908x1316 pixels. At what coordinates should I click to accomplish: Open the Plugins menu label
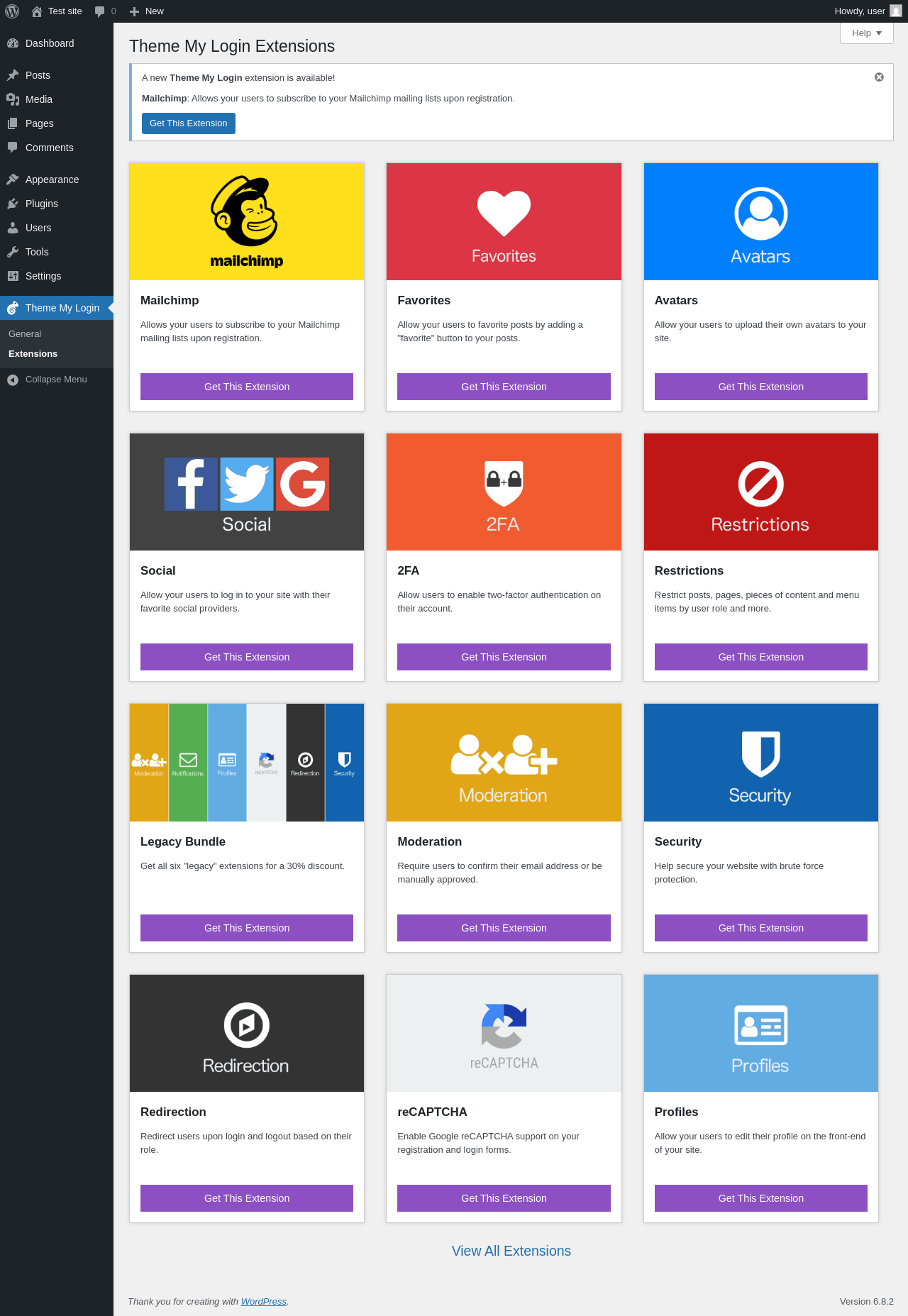click(x=42, y=204)
